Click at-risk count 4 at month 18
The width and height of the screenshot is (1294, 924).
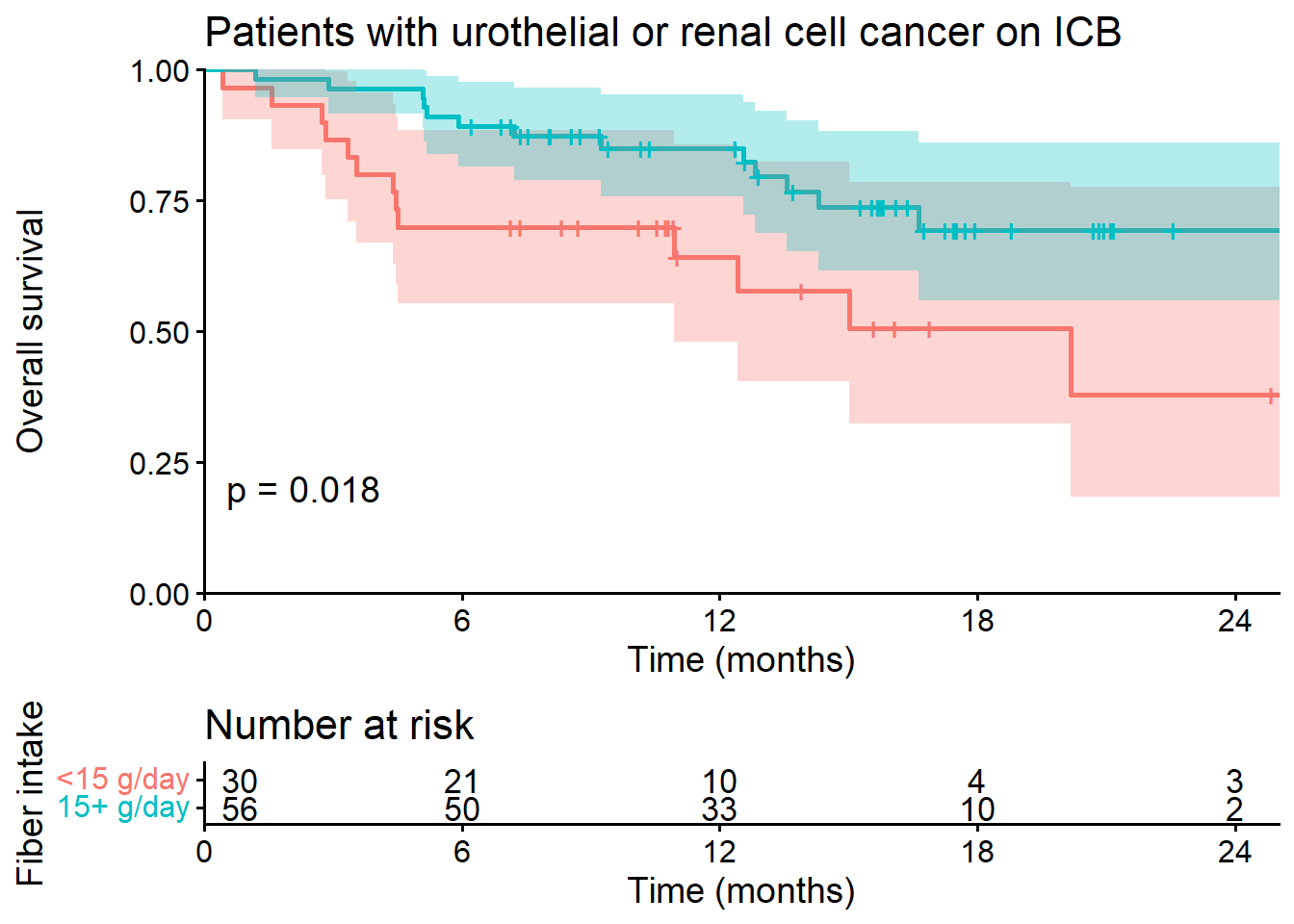pyautogui.click(x=976, y=781)
